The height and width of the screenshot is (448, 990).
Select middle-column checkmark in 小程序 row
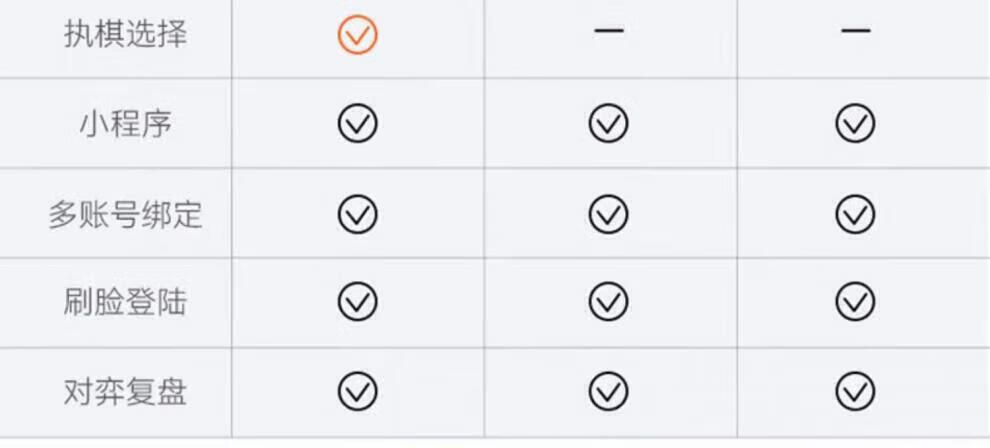[x=609, y=124]
